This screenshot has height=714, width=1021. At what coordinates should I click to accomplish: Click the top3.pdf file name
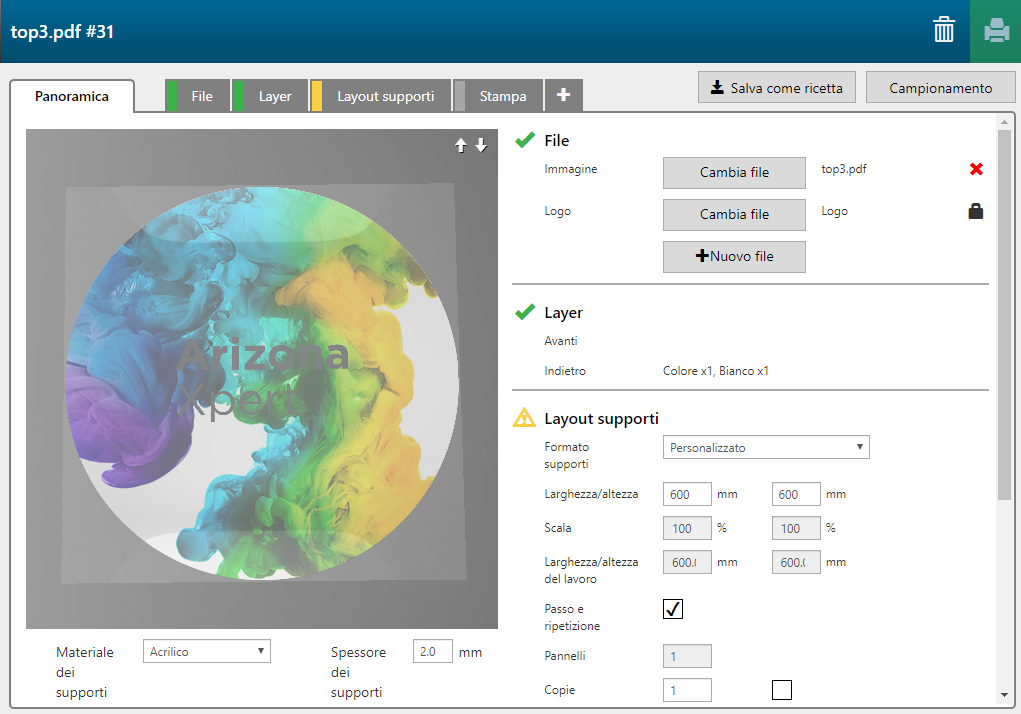click(844, 169)
